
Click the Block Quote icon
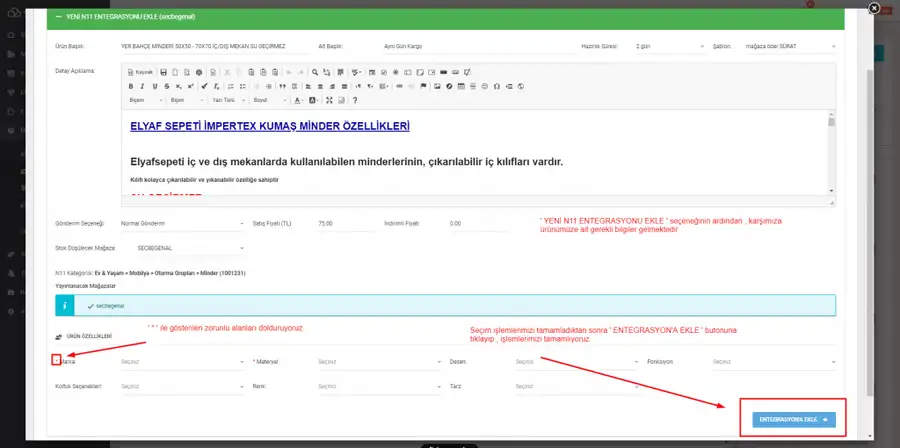[282, 86]
